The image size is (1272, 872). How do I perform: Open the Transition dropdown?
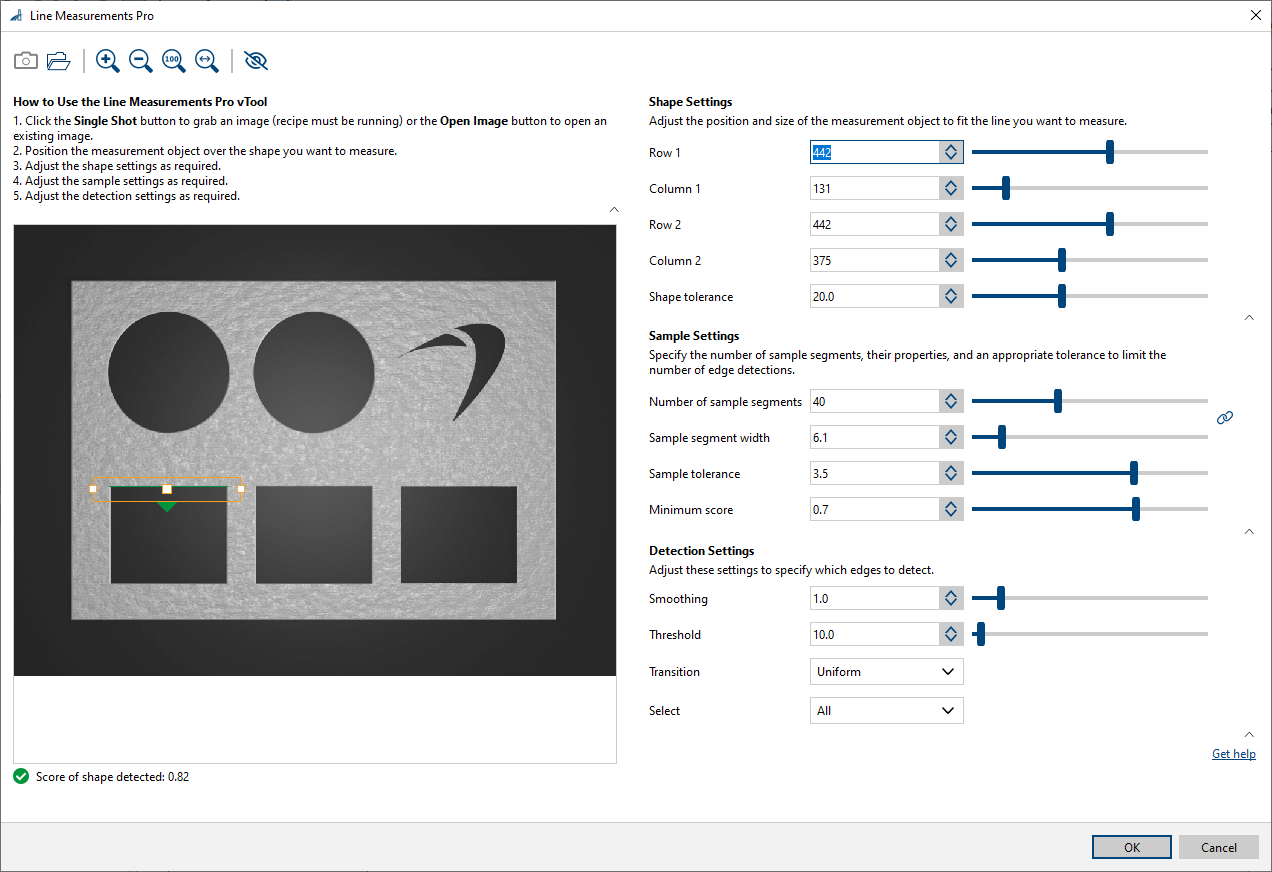[886, 672]
